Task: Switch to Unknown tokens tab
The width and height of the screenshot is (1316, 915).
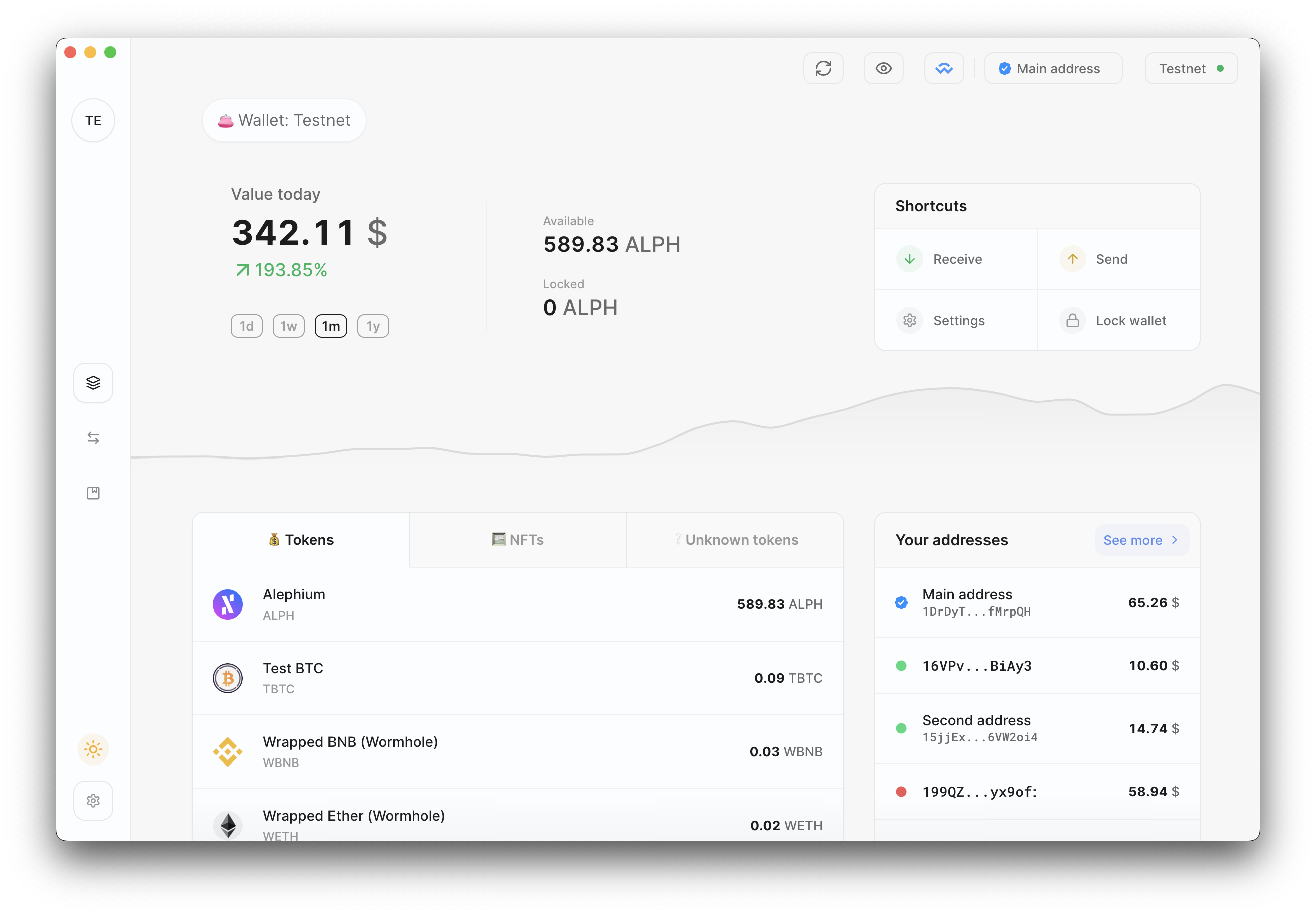Action: tap(735, 540)
